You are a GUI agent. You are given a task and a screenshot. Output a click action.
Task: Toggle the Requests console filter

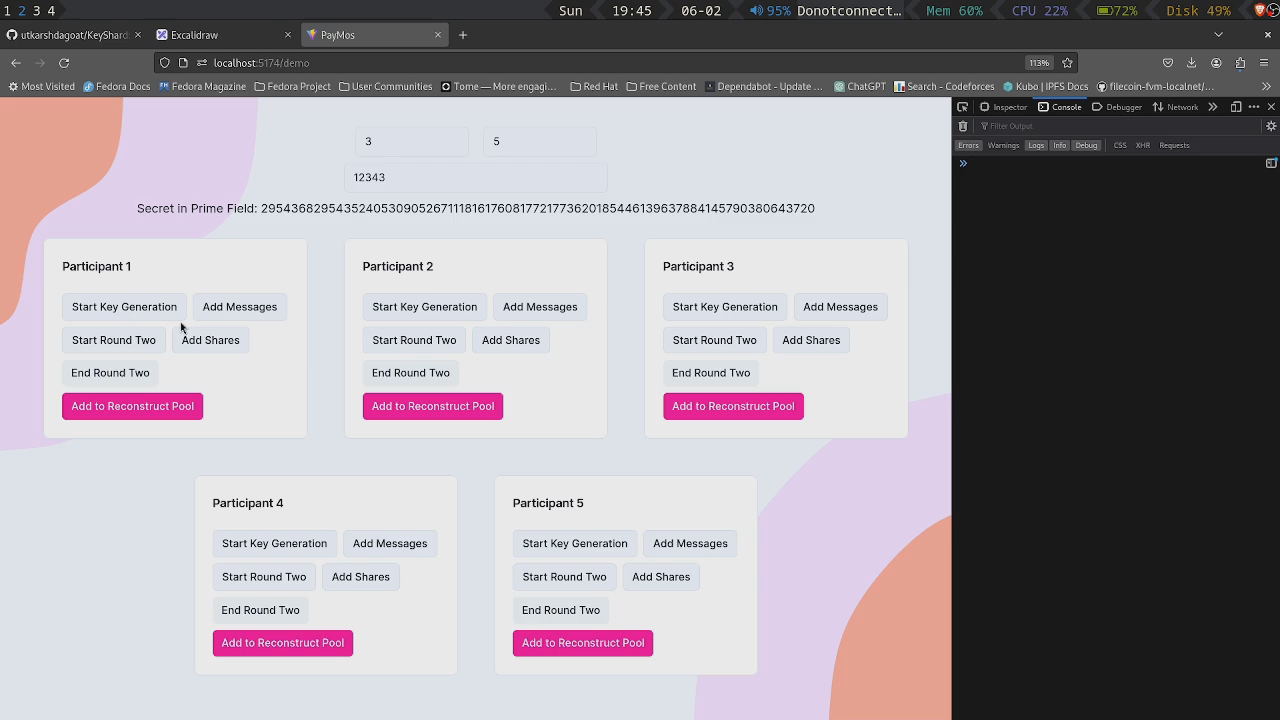click(x=1174, y=145)
